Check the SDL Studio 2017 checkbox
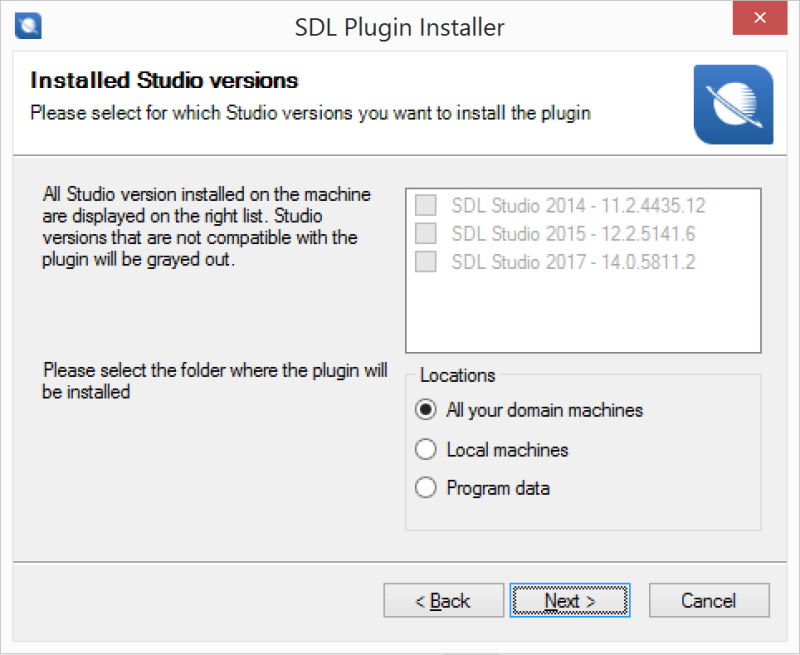 (x=426, y=262)
